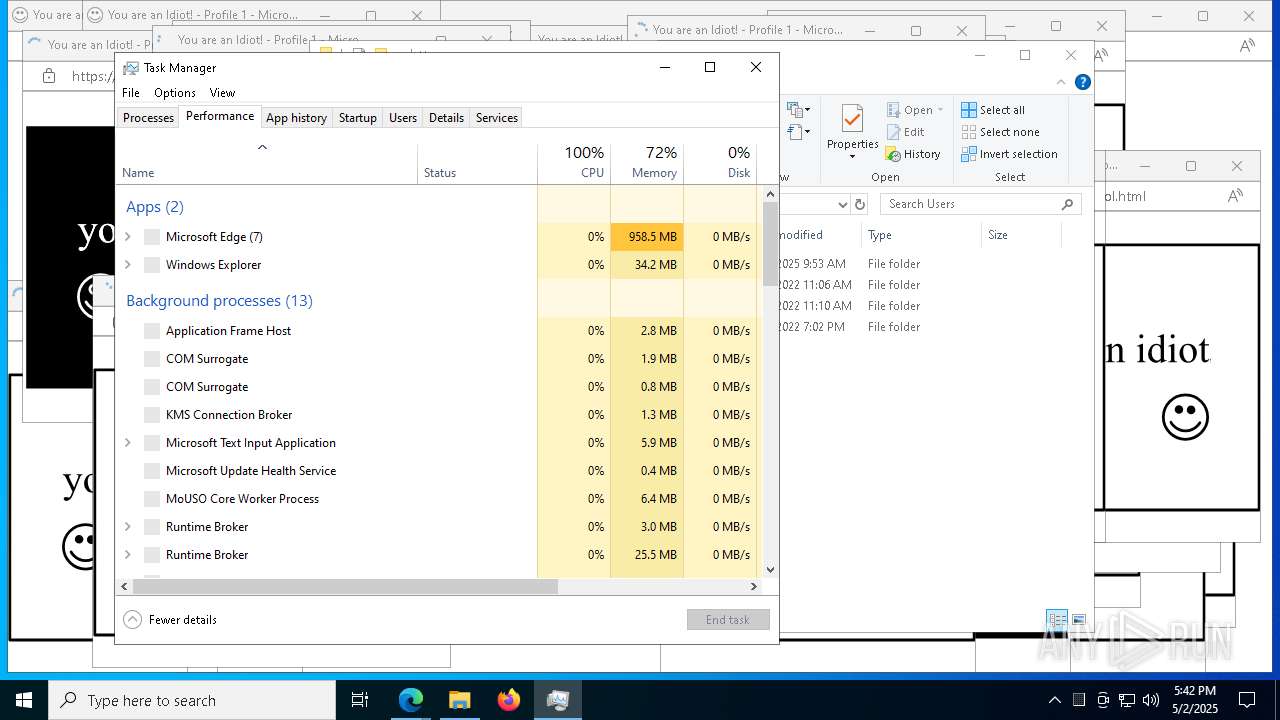The height and width of the screenshot is (720, 1280).
Task: Open file History in Explorer ribbon
Action: 913,154
